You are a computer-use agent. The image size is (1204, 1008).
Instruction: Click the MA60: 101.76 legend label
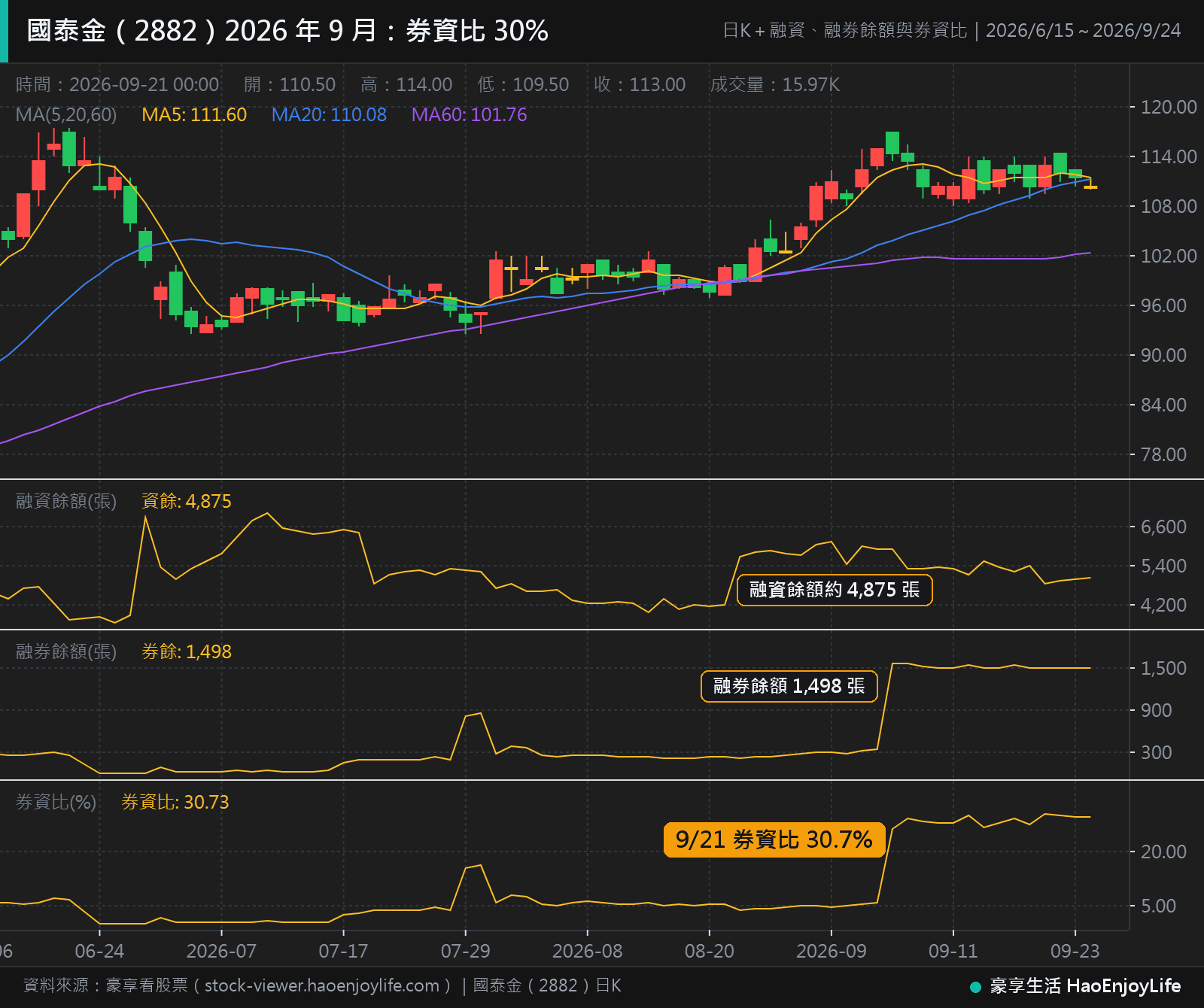click(469, 115)
